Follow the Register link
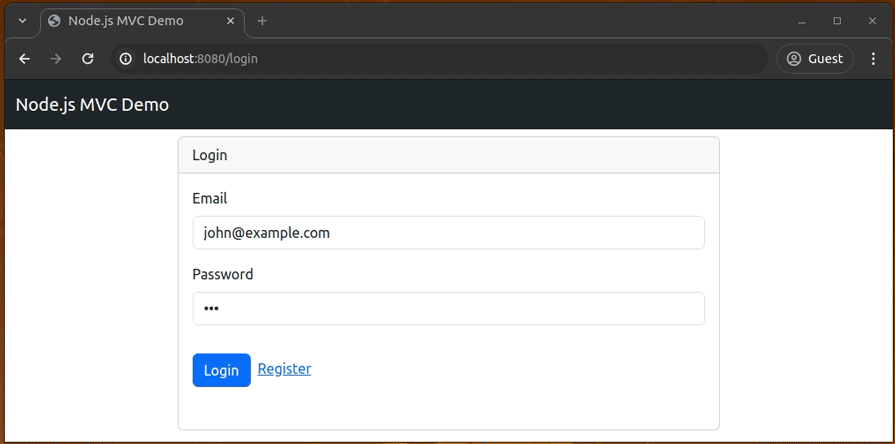Viewport: 895px width, 444px height. (284, 369)
